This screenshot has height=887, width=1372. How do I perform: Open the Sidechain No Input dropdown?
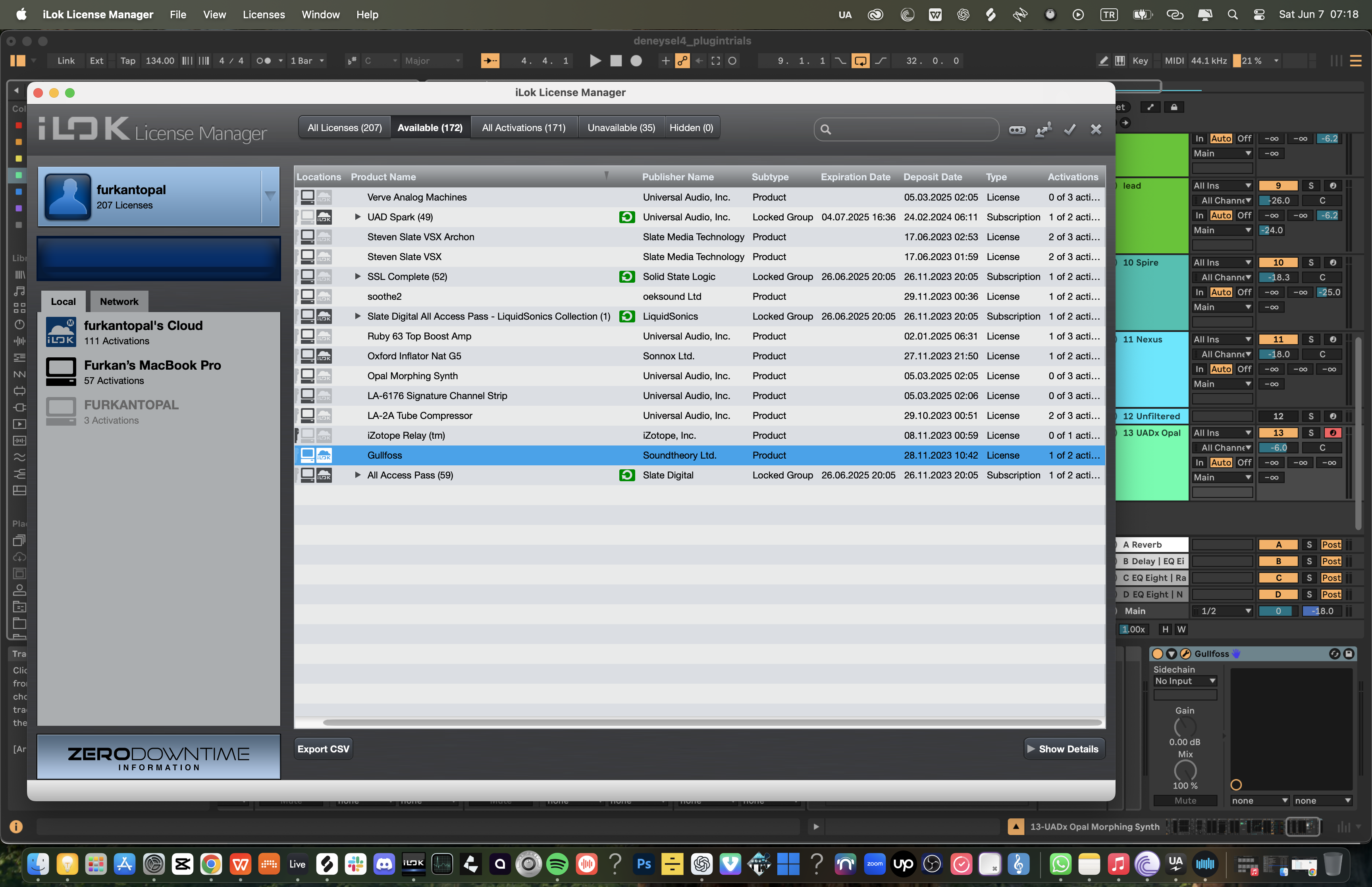click(x=1185, y=681)
